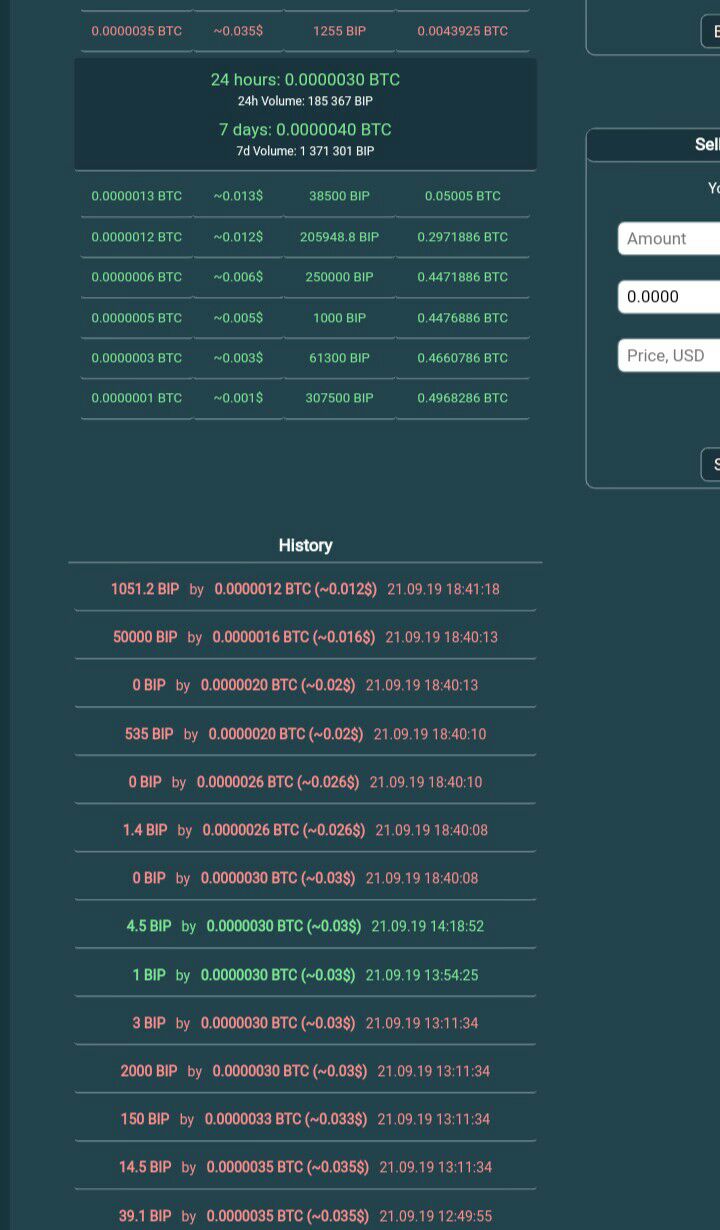Screen dimensions: 720x1230
Task: Click the Amount input field
Action: (669, 238)
